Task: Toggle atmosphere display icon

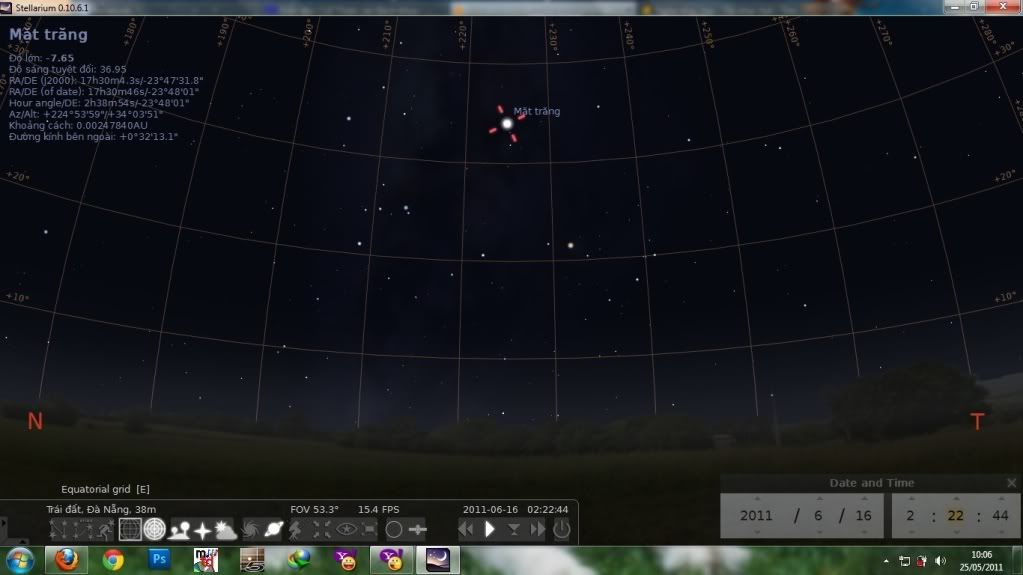Action: (x=226, y=530)
